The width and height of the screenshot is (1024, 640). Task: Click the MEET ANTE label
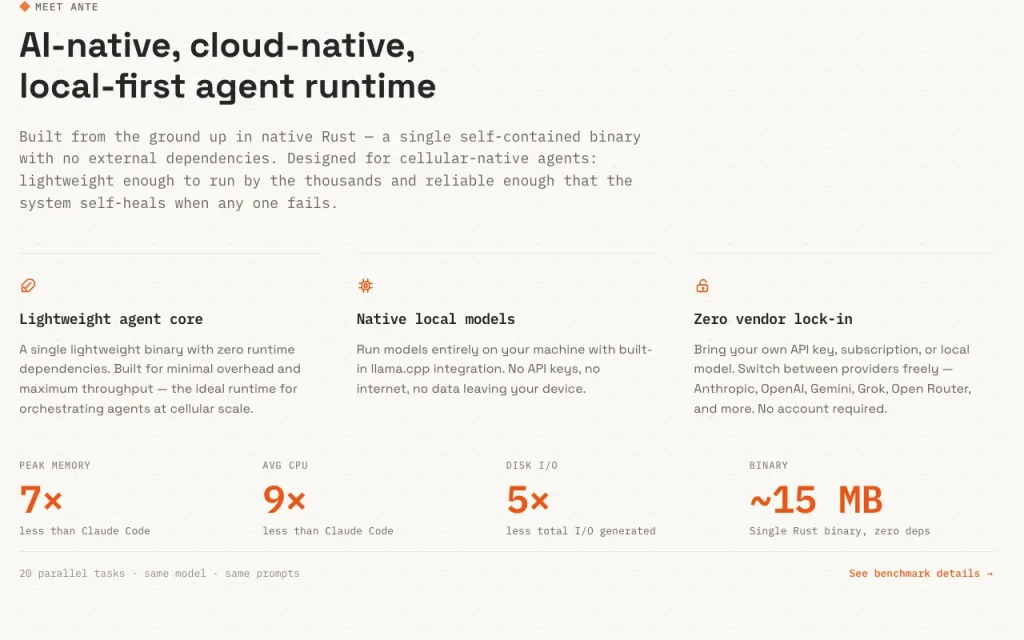[x=67, y=7]
